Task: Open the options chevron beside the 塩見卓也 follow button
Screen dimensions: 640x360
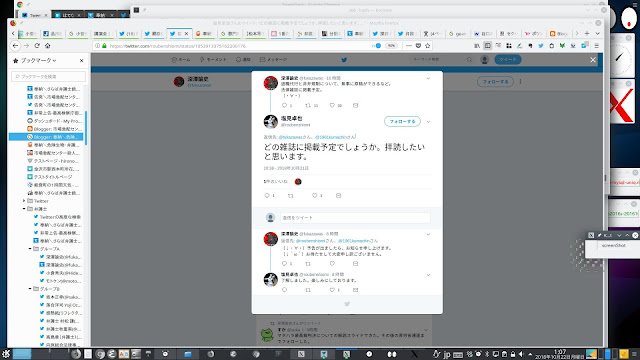Action: [x=428, y=122]
